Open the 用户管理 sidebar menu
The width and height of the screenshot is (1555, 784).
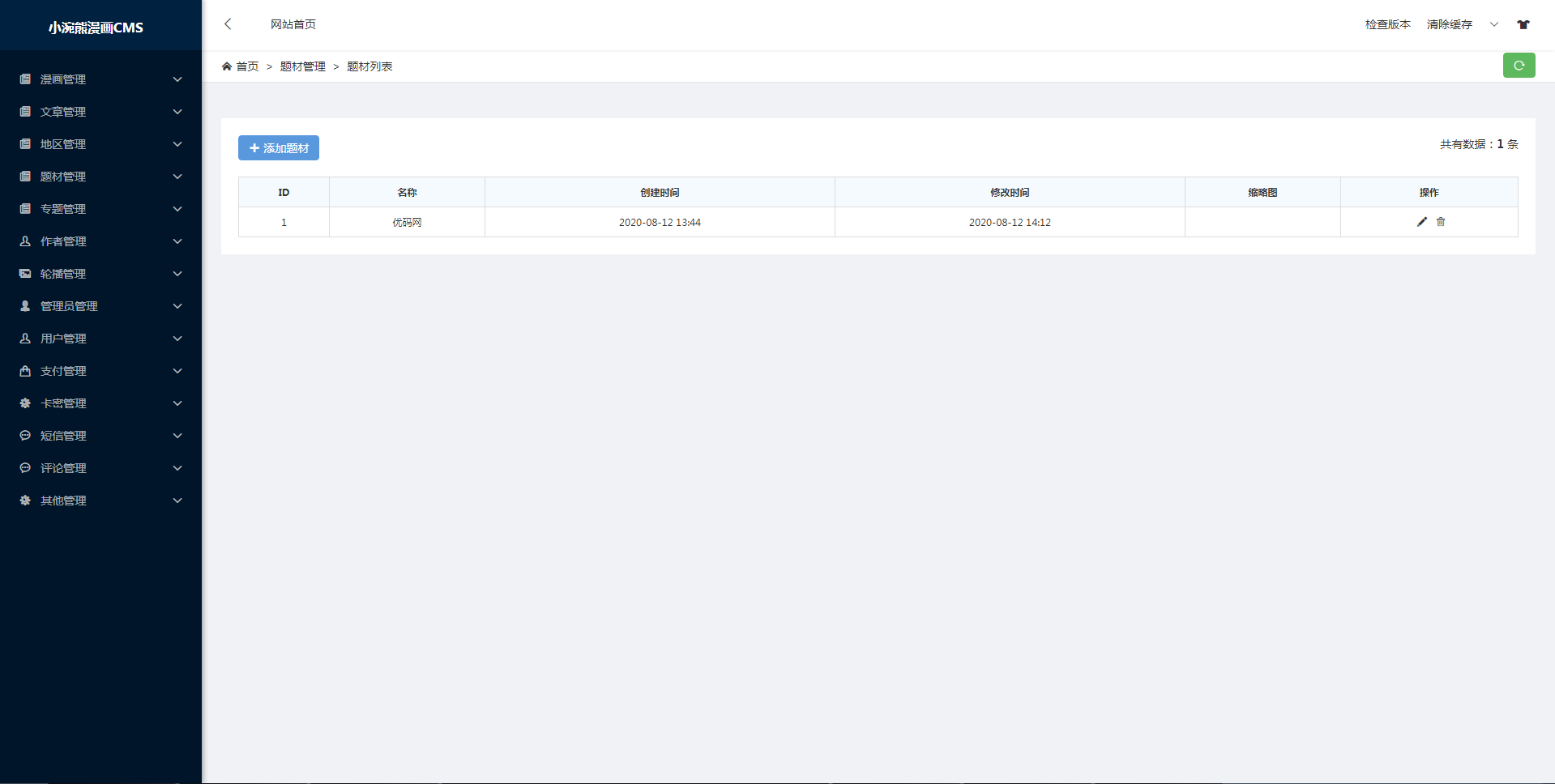click(x=63, y=339)
